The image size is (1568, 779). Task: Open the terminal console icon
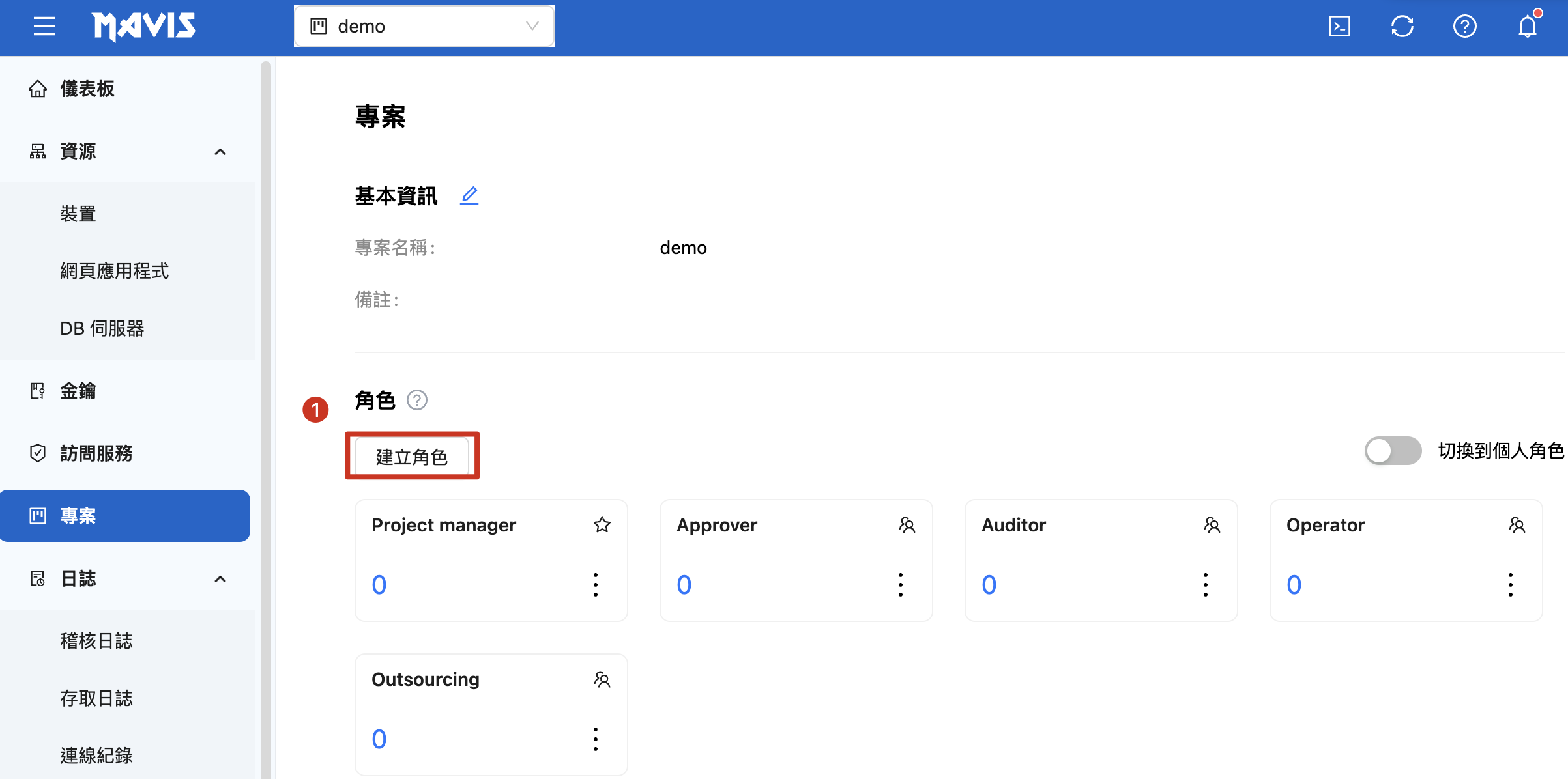(1339, 27)
